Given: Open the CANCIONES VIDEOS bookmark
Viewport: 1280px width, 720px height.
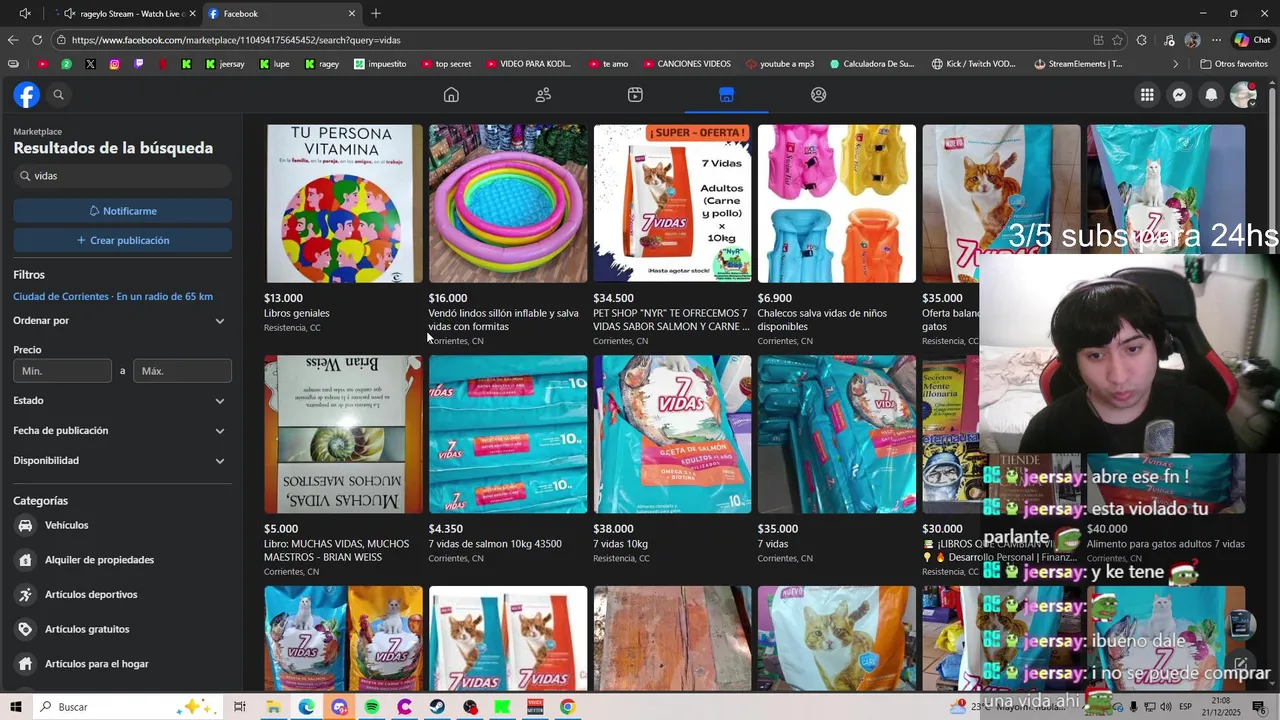Looking at the screenshot, I should 686,64.
